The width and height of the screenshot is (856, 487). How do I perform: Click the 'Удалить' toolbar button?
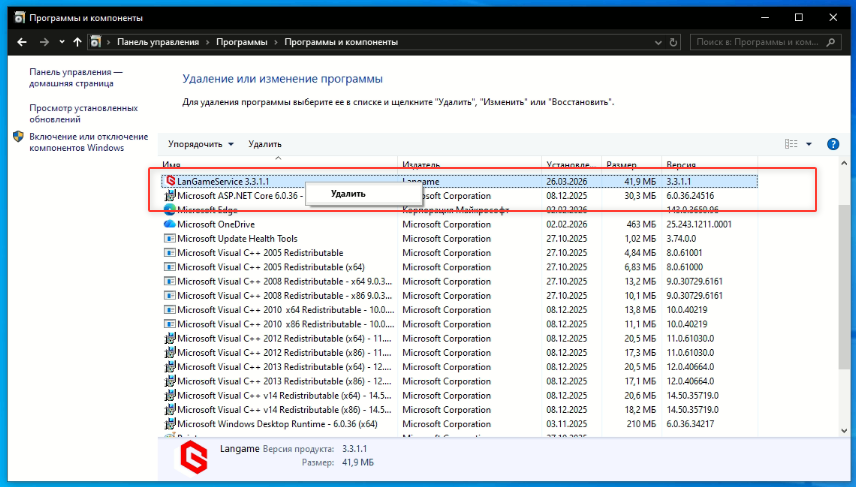265,144
